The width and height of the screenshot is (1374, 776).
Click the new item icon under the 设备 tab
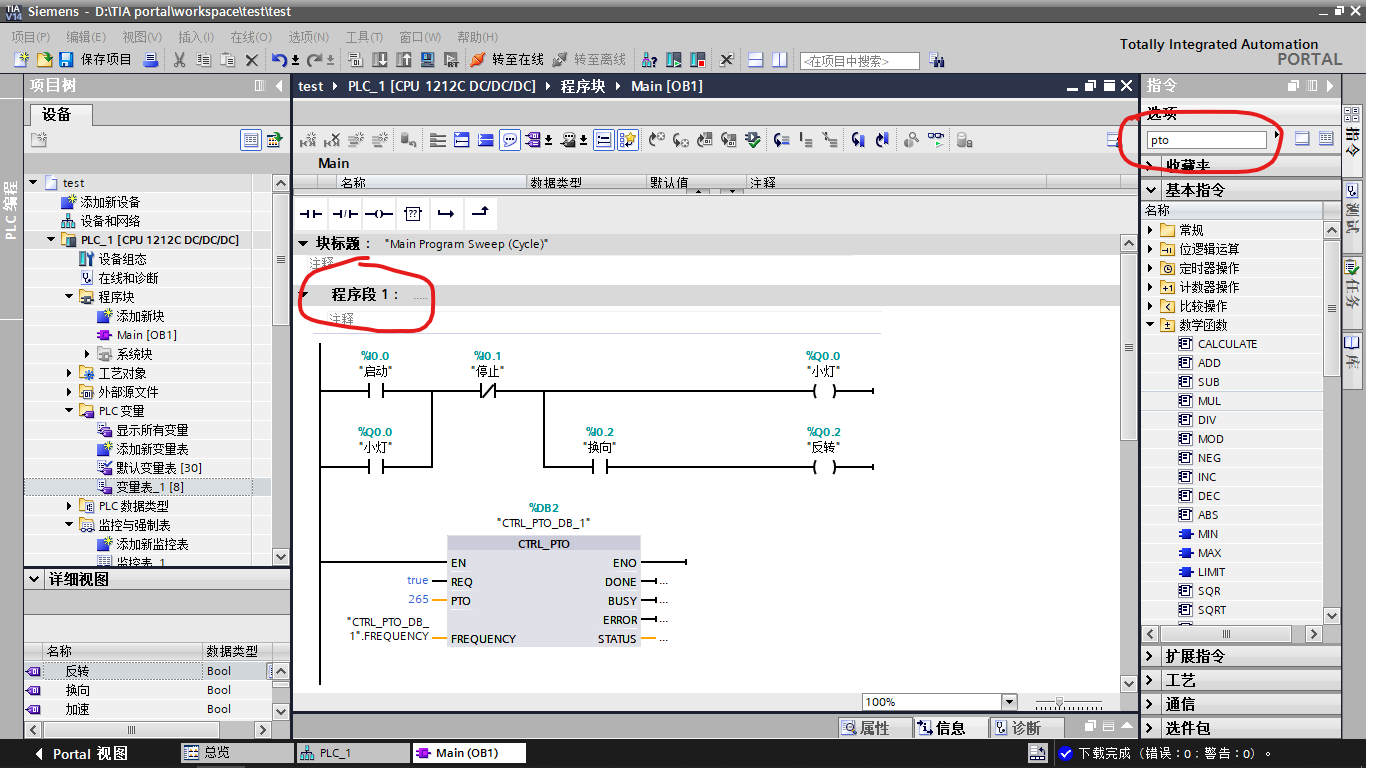tap(39, 140)
